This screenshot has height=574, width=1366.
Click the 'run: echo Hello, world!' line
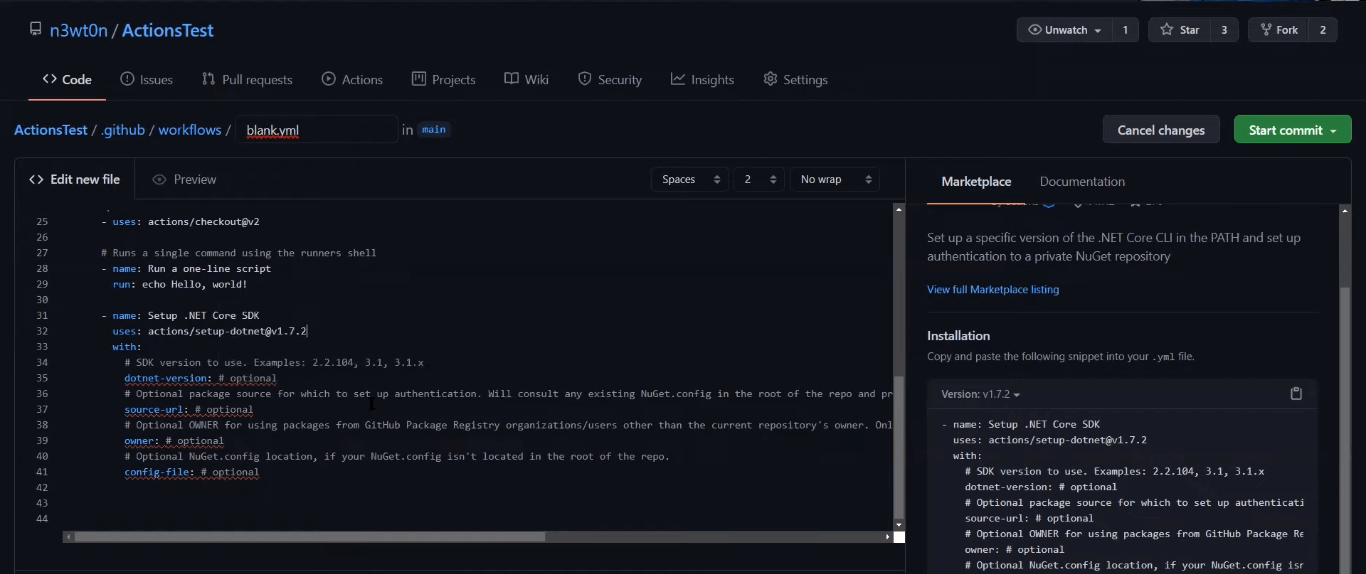coord(179,284)
